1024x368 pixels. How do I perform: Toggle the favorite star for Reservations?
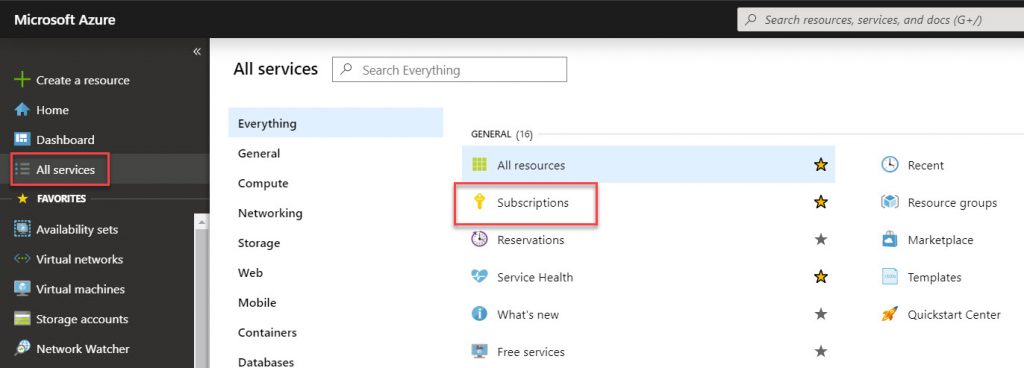pos(821,239)
